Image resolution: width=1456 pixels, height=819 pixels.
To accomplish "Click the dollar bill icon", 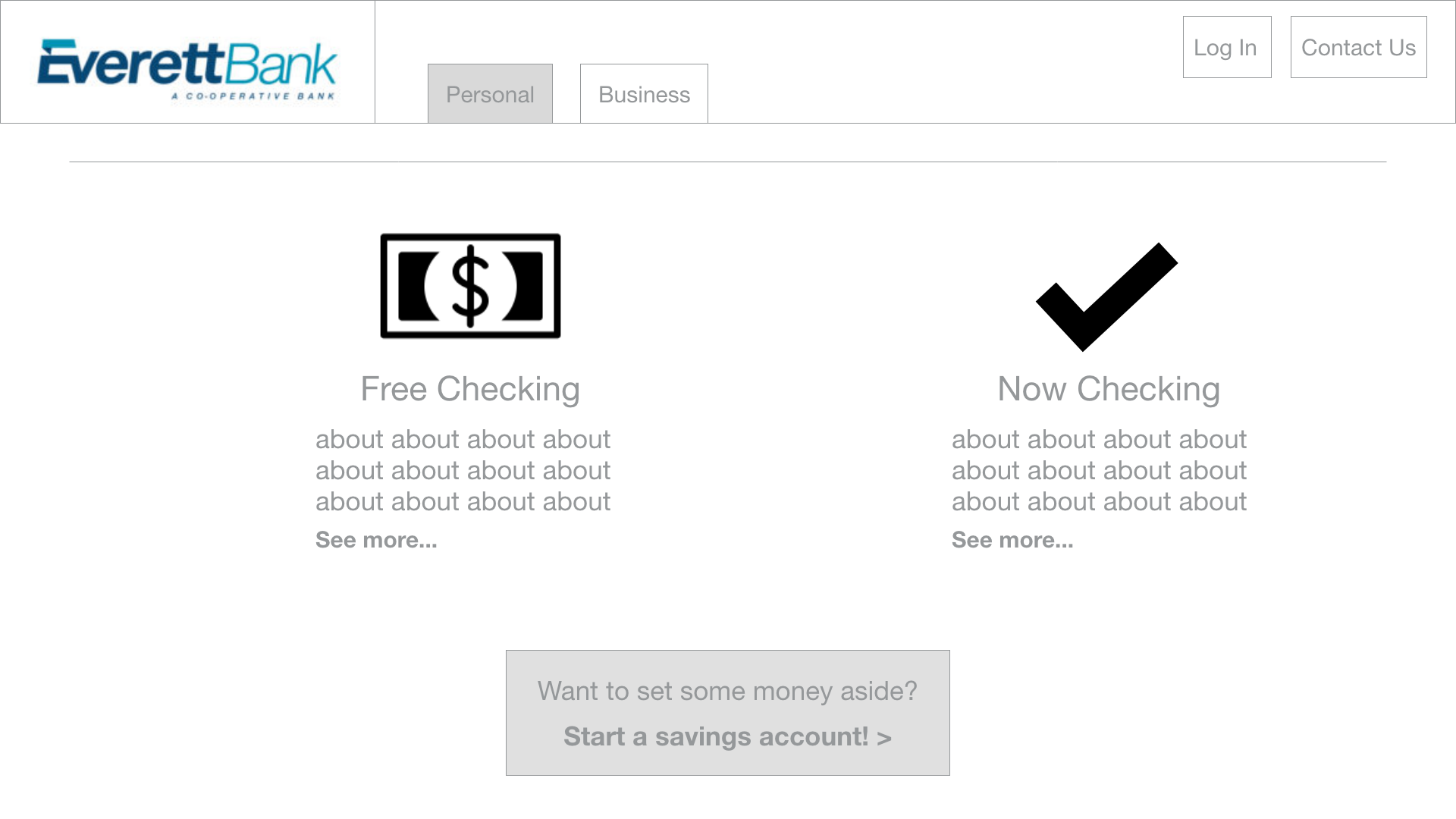I will click(x=470, y=286).
